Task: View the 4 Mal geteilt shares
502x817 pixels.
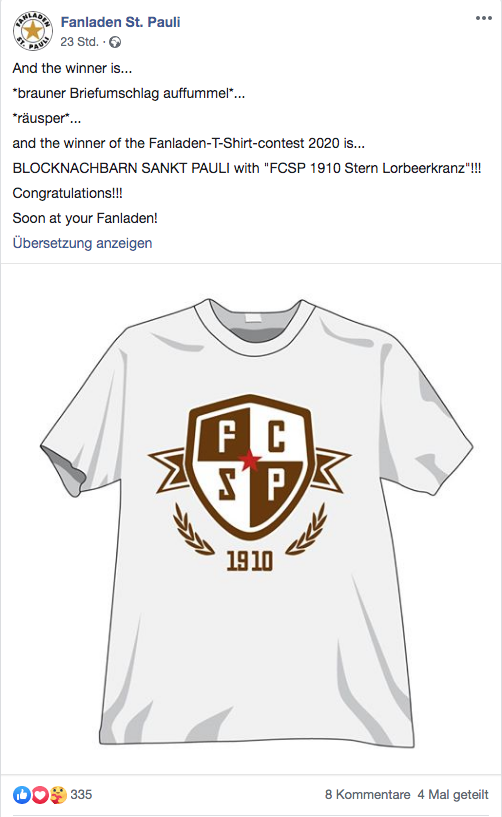Action: pos(453,795)
